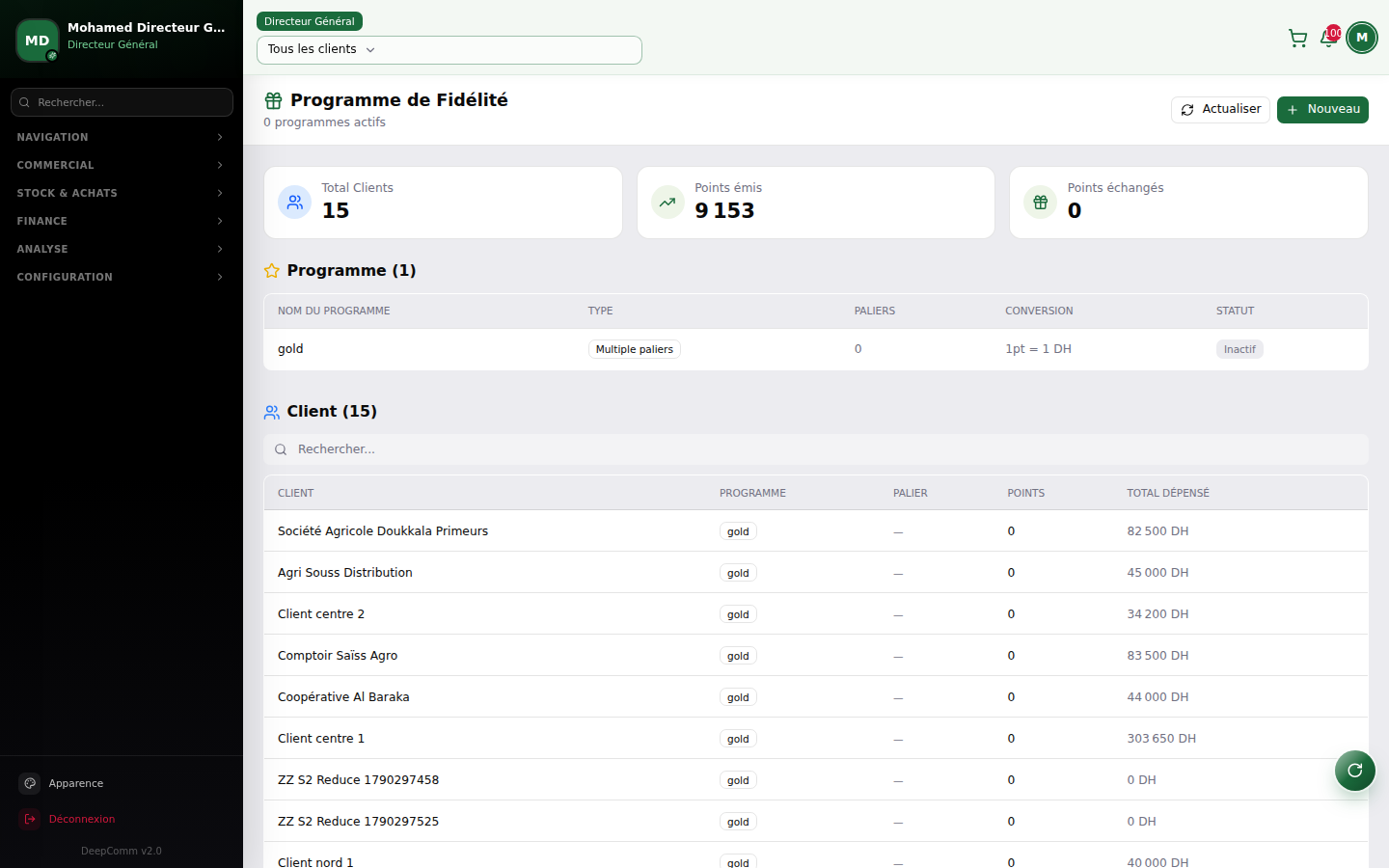Click the Inactif status badge

coord(1239,349)
